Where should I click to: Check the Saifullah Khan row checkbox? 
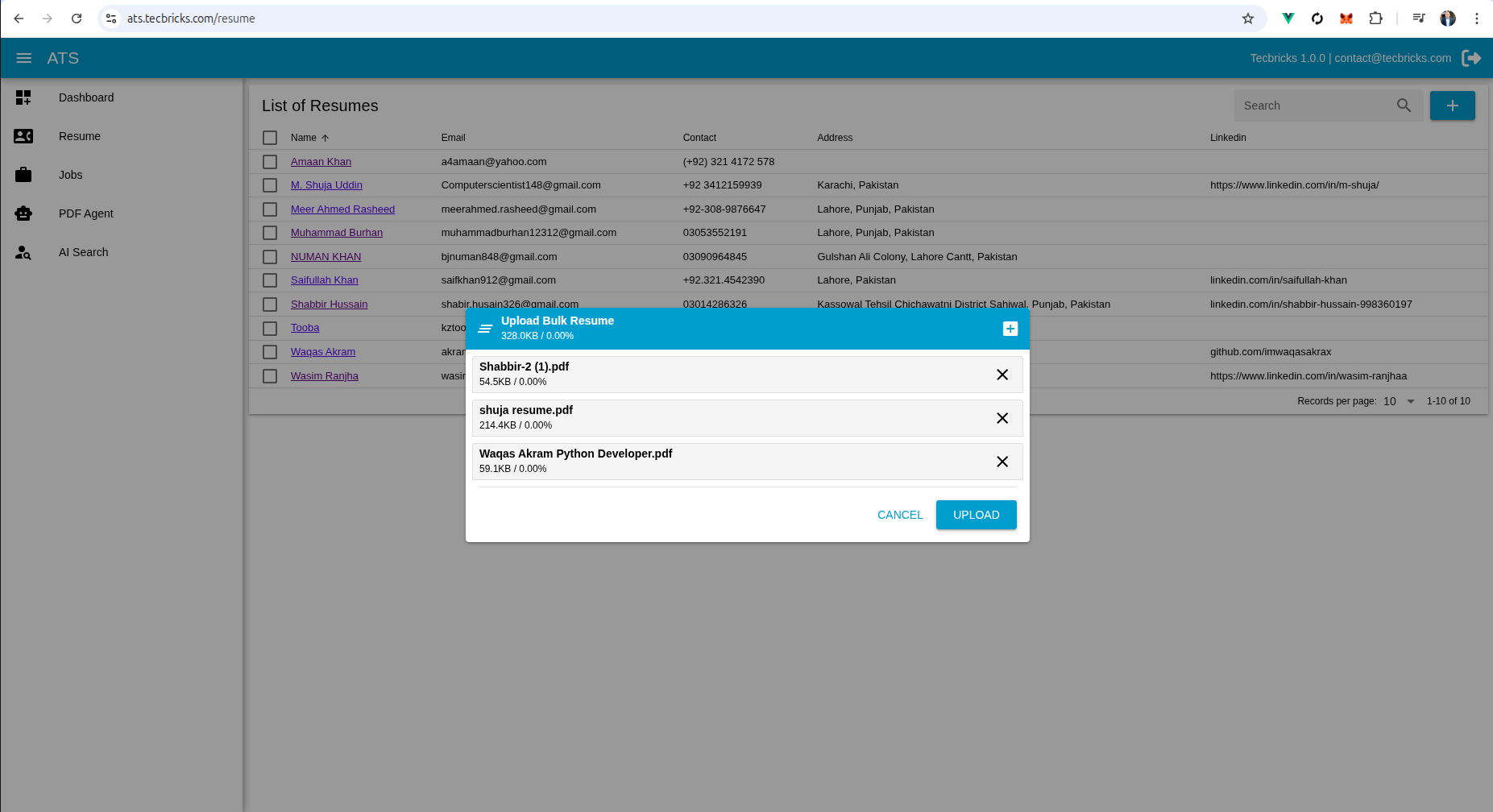click(270, 280)
